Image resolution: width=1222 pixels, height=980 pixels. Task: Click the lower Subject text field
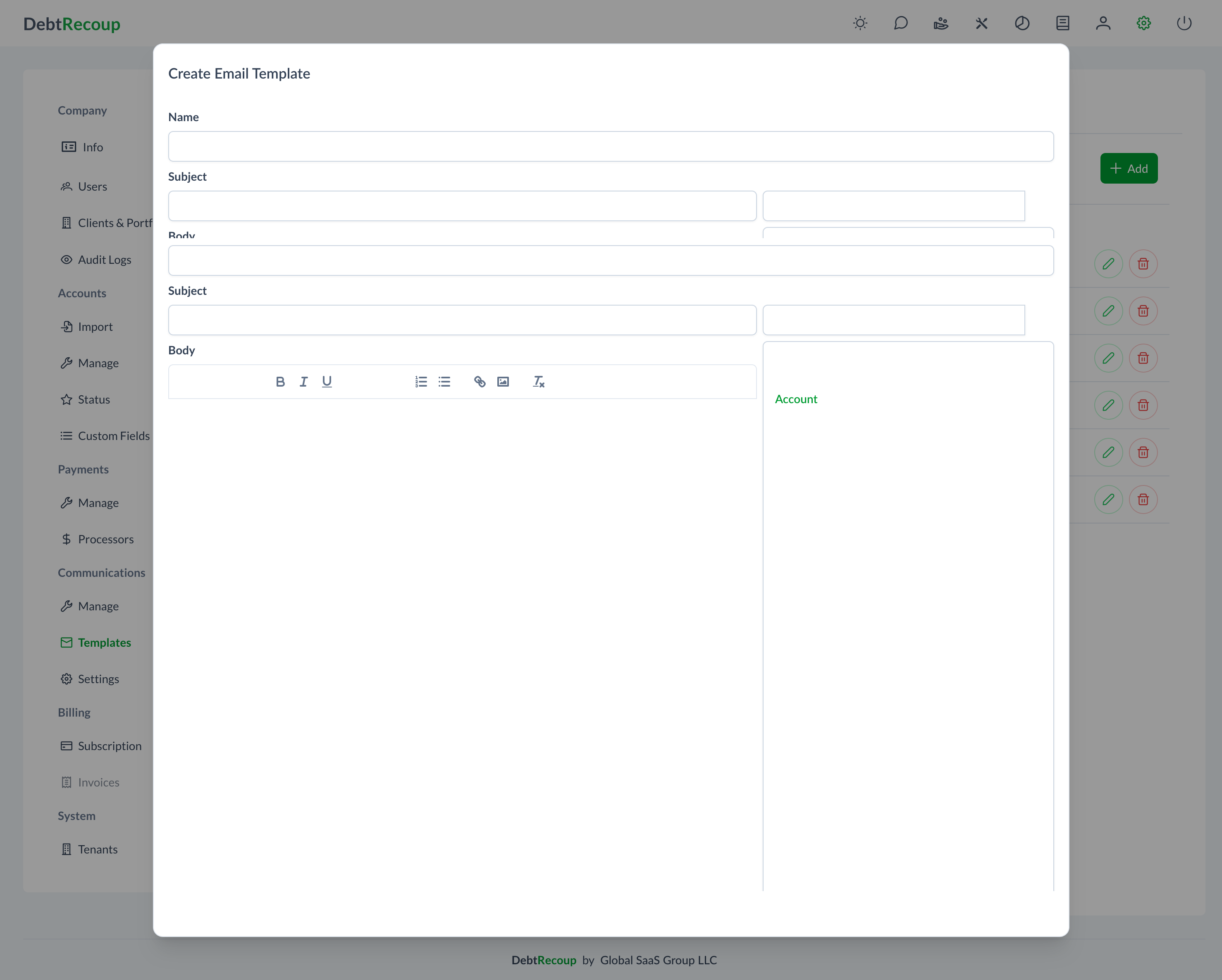(x=462, y=320)
